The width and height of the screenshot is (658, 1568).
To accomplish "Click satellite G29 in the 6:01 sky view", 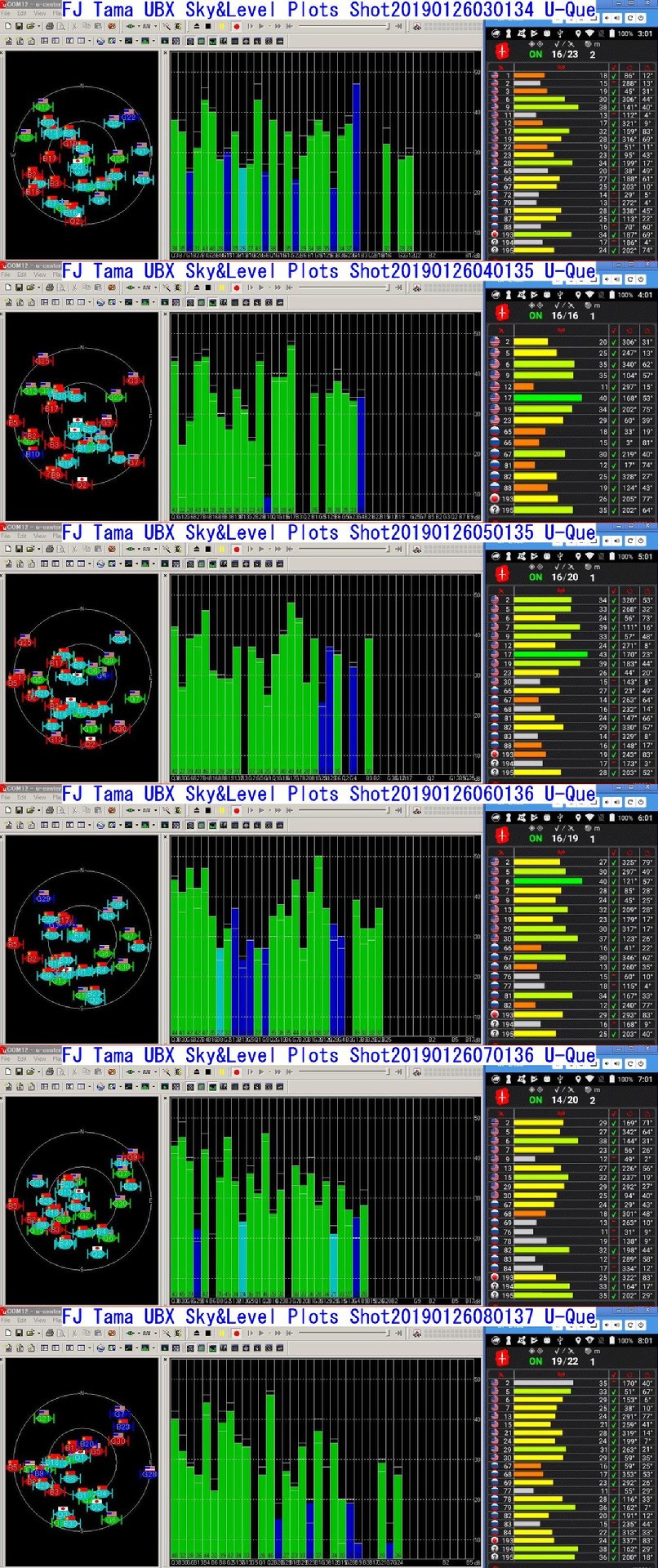I will point(43,898).
